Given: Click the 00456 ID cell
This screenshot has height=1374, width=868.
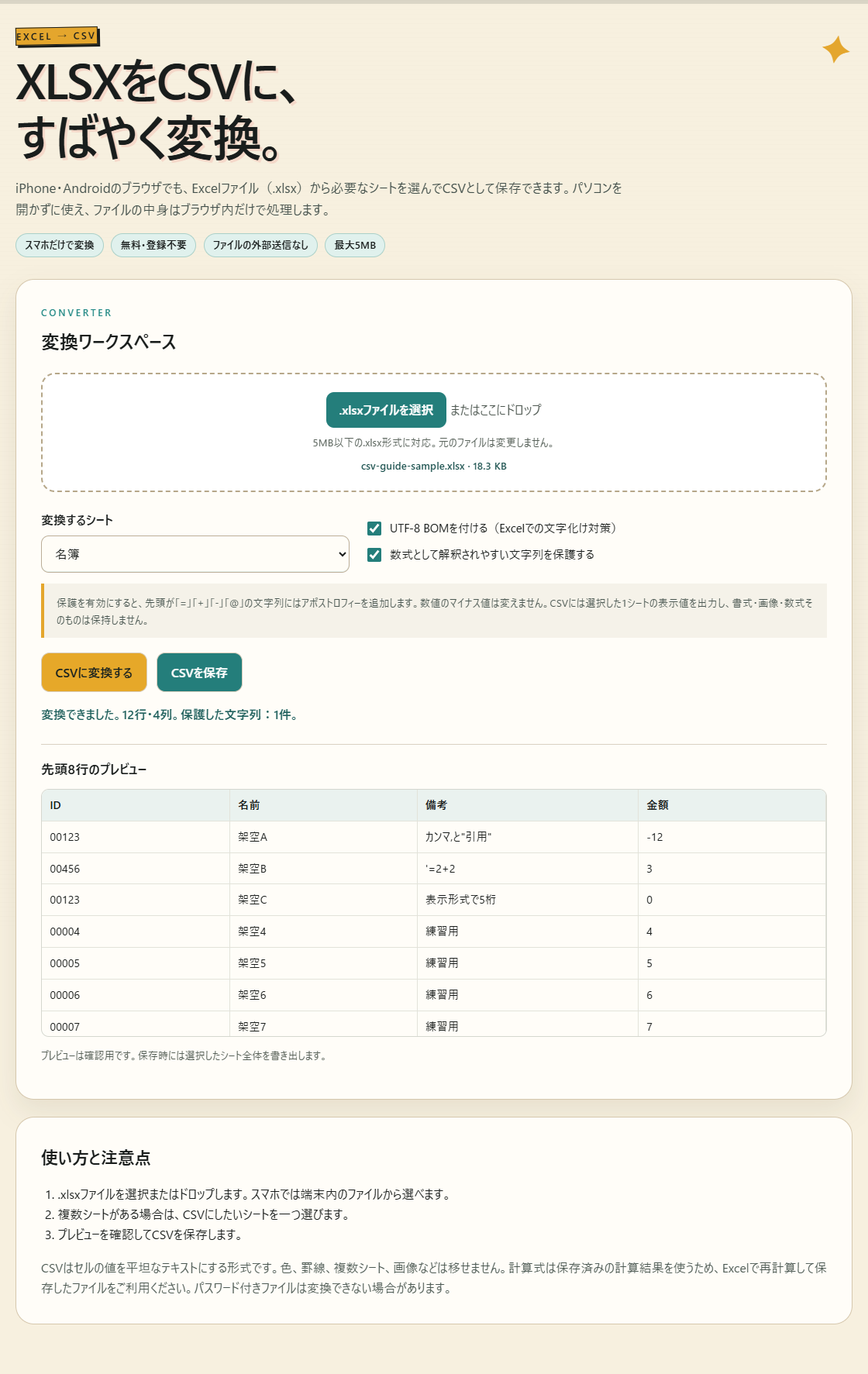Looking at the screenshot, I should [136, 869].
